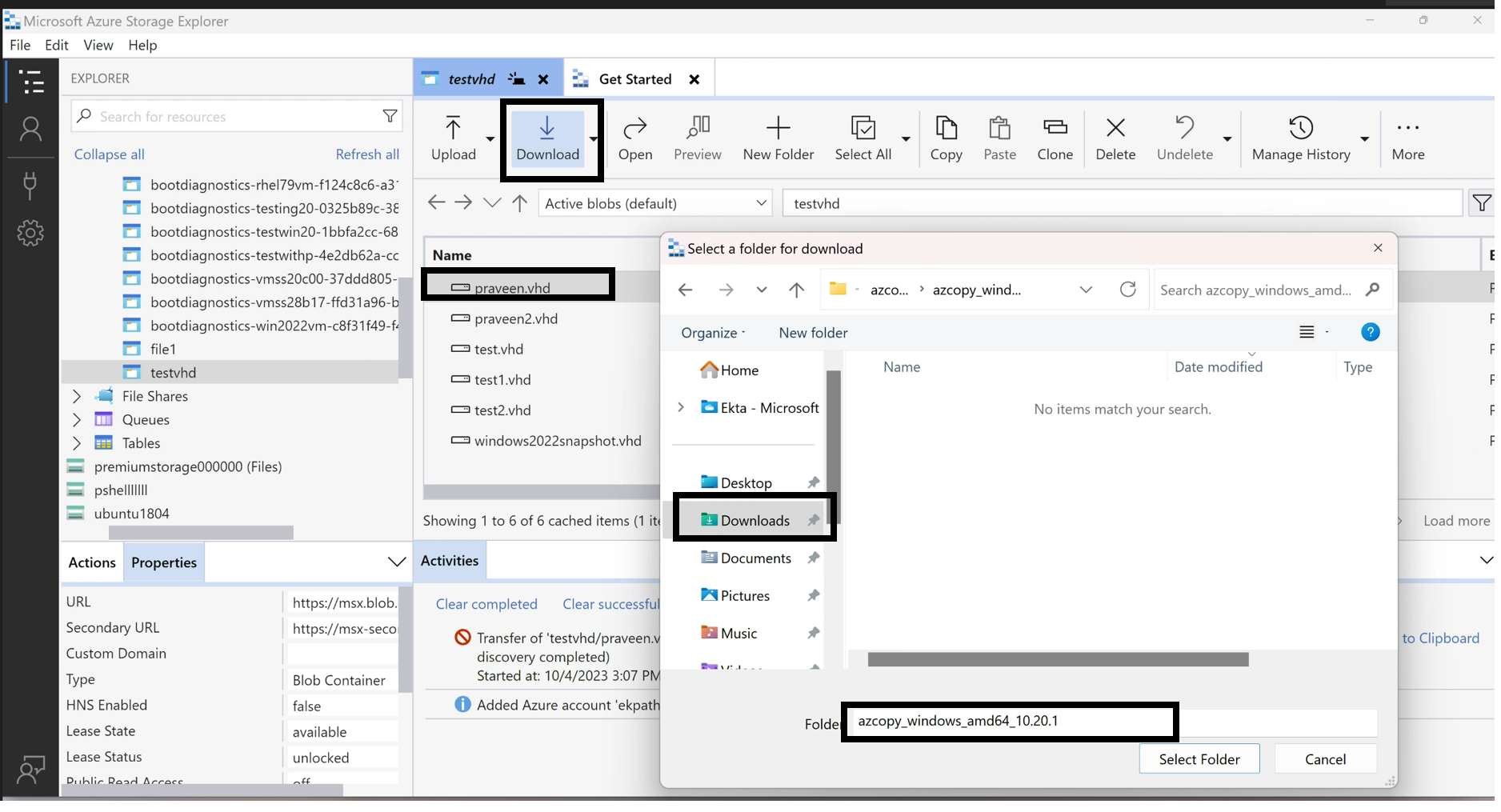Image resolution: width=1501 pixels, height=812 pixels.
Task: Click the Clone toolbar button
Action: (1055, 138)
